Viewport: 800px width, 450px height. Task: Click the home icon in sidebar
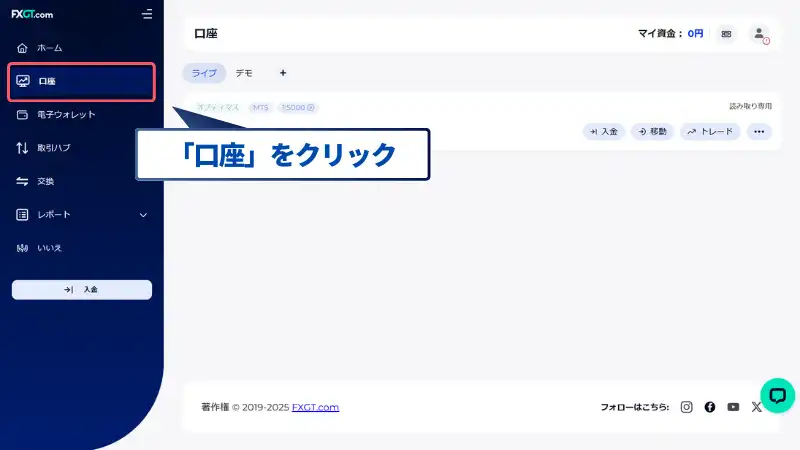pyautogui.click(x=22, y=48)
